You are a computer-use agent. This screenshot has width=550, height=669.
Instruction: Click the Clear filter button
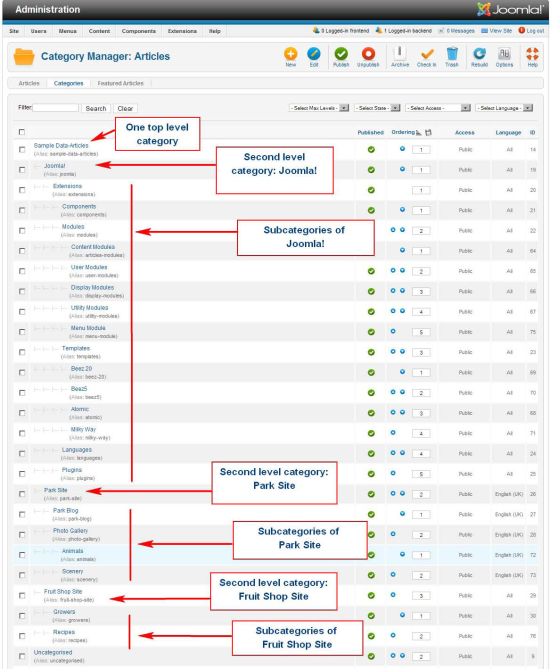[x=125, y=108]
